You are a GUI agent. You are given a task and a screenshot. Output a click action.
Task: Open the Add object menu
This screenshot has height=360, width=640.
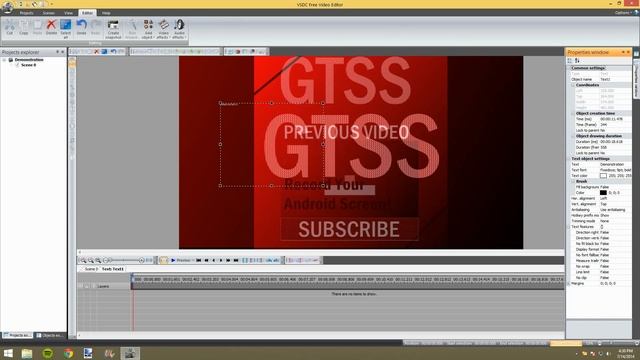pos(148,29)
